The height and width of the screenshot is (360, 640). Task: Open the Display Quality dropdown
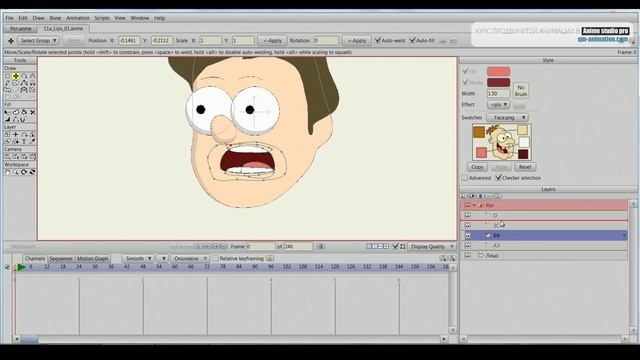pyautogui.click(x=432, y=247)
